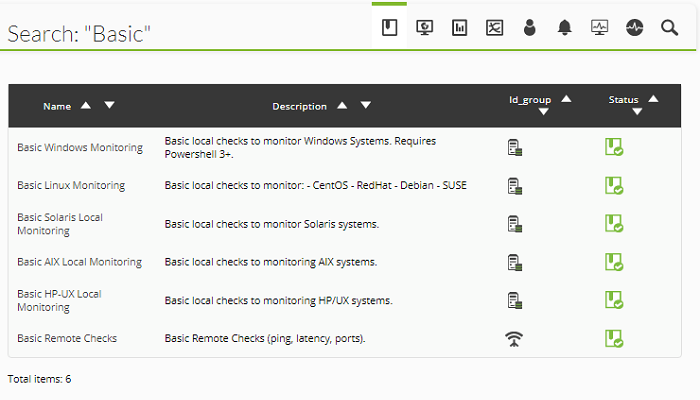Click group icon for Basic HP-UX Local Monitoring
700x400 pixels.
tap(515, 300)
